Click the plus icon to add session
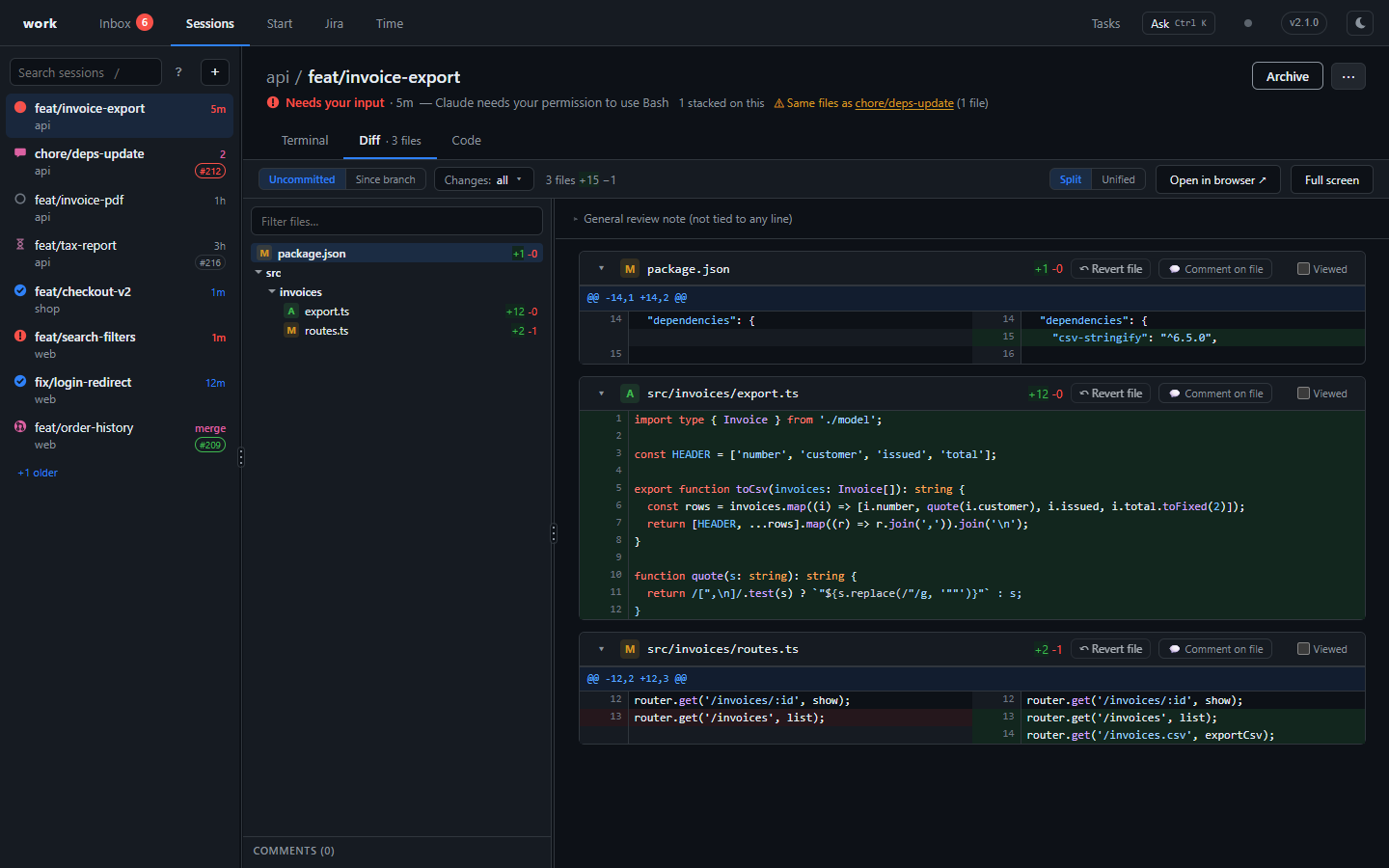This screenshot has height=868, width=1389. click(215, 72)
